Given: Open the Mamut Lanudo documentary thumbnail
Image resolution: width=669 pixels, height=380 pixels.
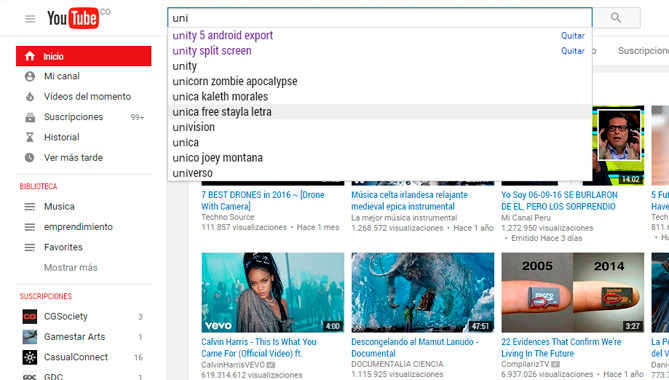Looking at the screenshot, I should (x=423, y=293).
